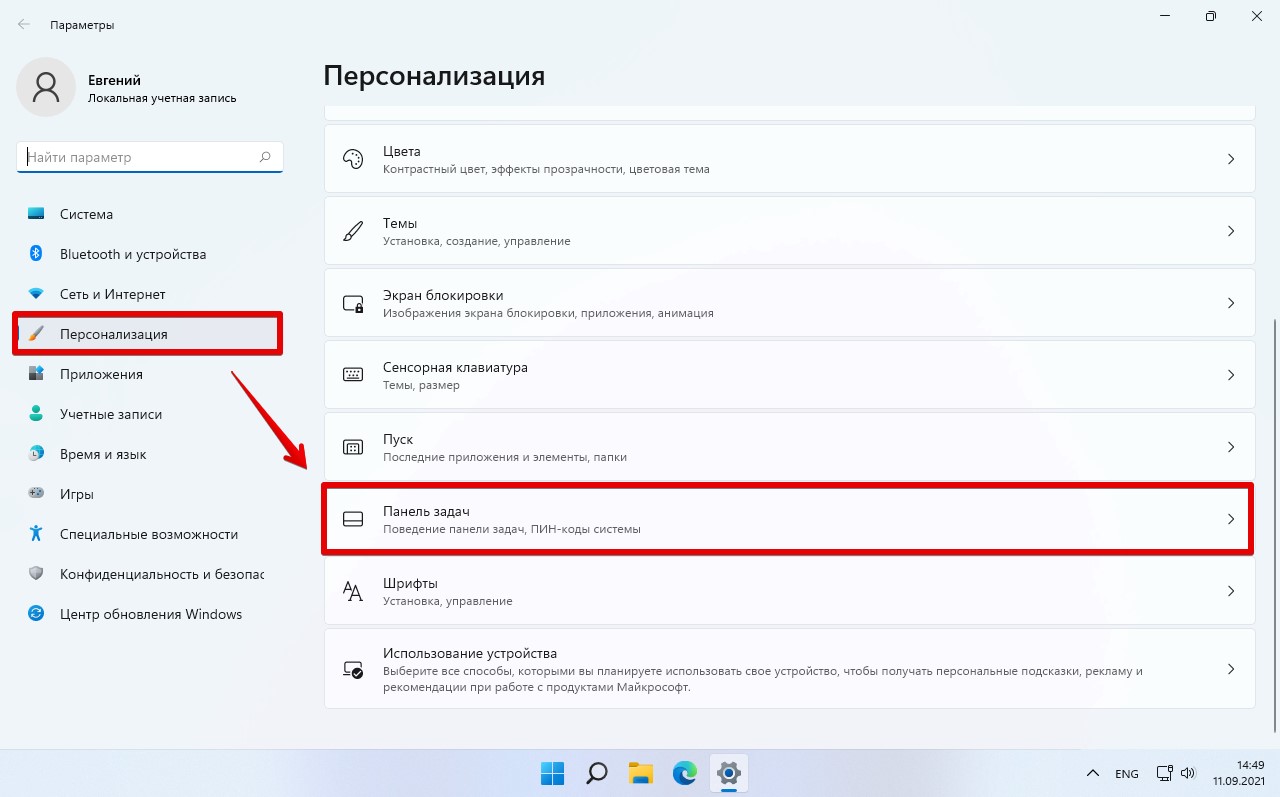The width and height of the screenshot is (1280, 797).
Task: Open Сеть и Интернет section
Action: point(150,294)
